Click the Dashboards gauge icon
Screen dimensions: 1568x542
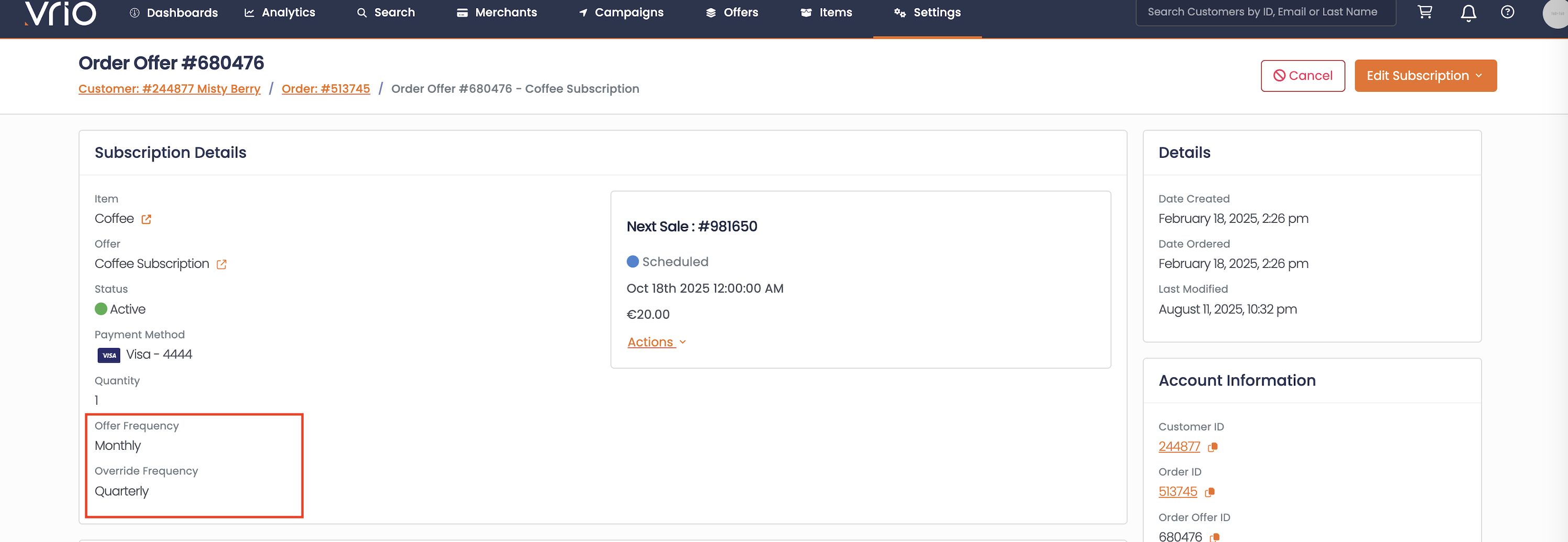[x=135, y=13]
